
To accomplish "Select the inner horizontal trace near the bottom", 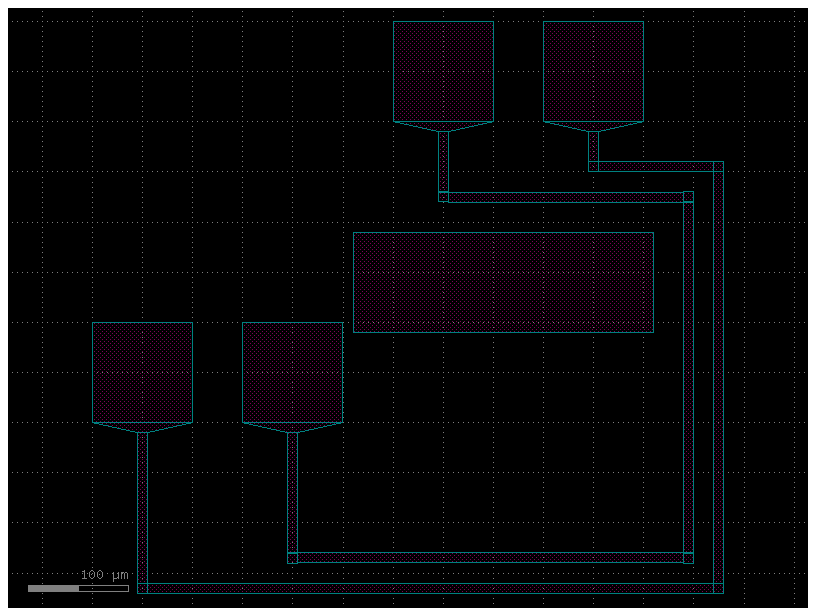I will (490, 558).
